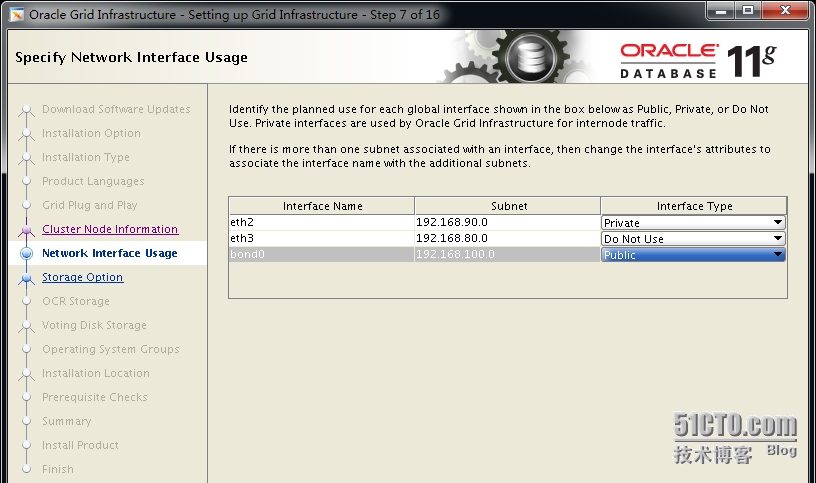Click the Network Interface Usage step marker icon
Screen dimensions: 816x483
pos(26,253)
